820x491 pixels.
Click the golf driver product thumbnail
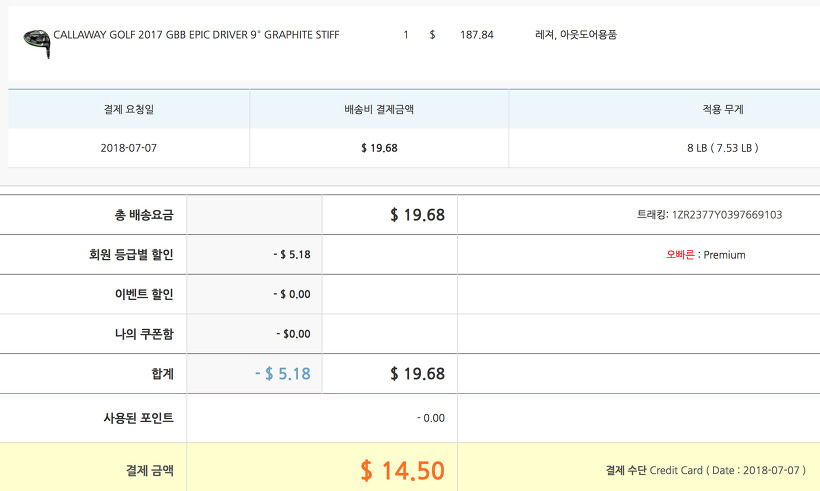(35, 38)
